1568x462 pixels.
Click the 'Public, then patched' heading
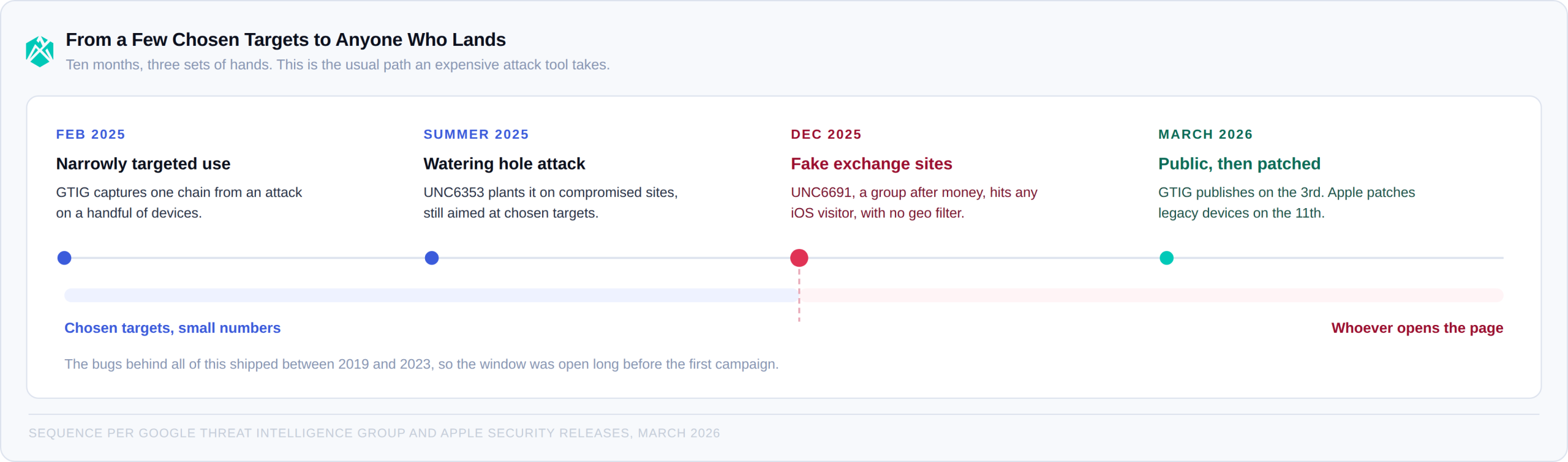pos(1239,164)
